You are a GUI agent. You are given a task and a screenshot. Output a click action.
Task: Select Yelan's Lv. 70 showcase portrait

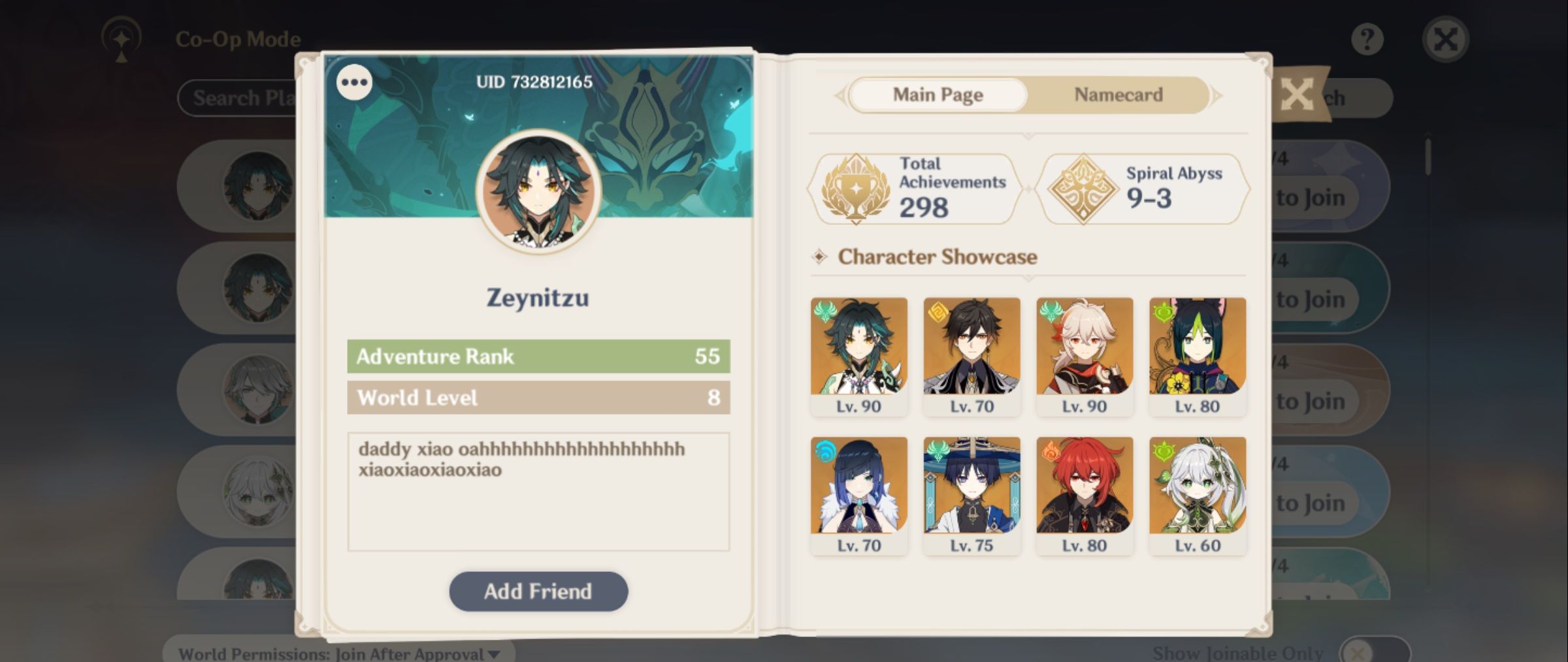(x=858, y=496)
